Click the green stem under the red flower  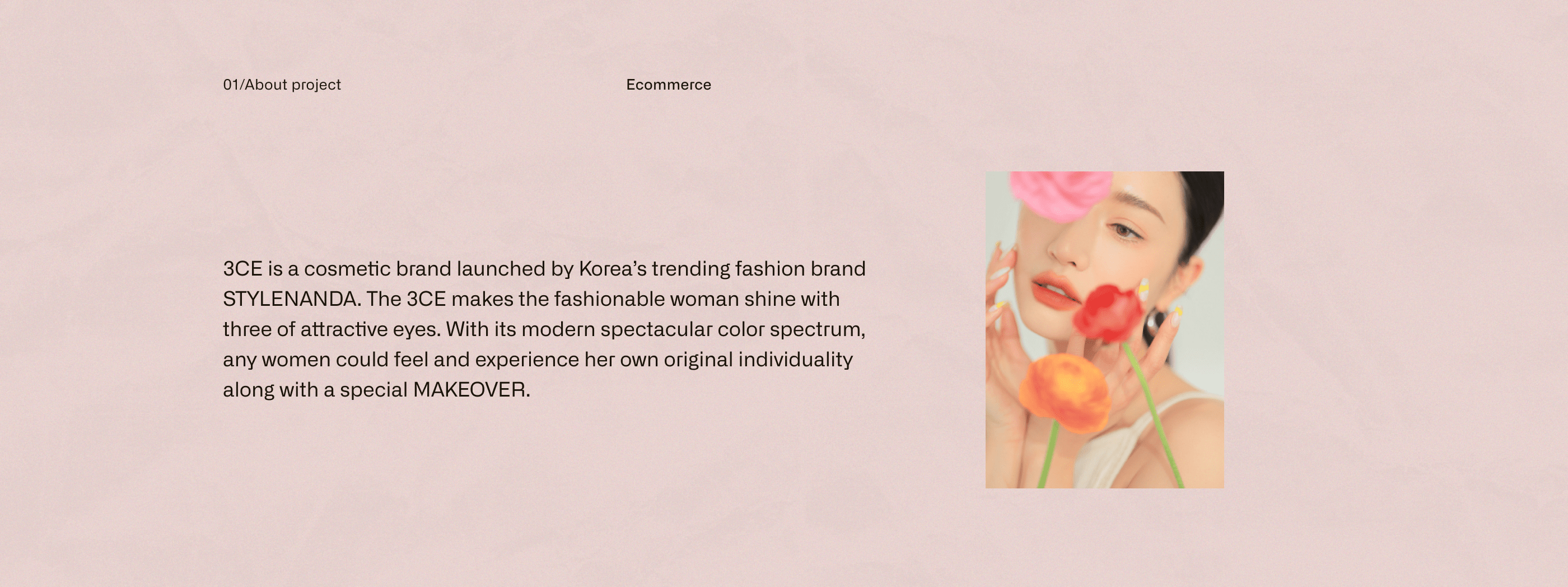(1154, 414)
